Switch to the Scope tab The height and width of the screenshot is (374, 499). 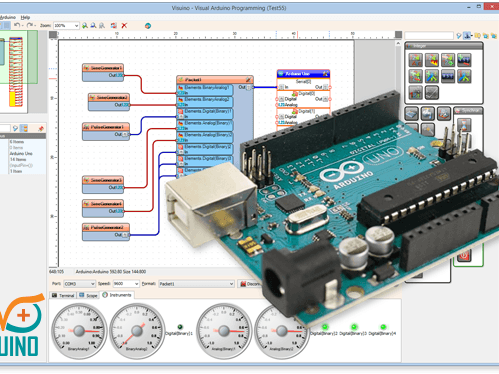(x=88, y=295)
